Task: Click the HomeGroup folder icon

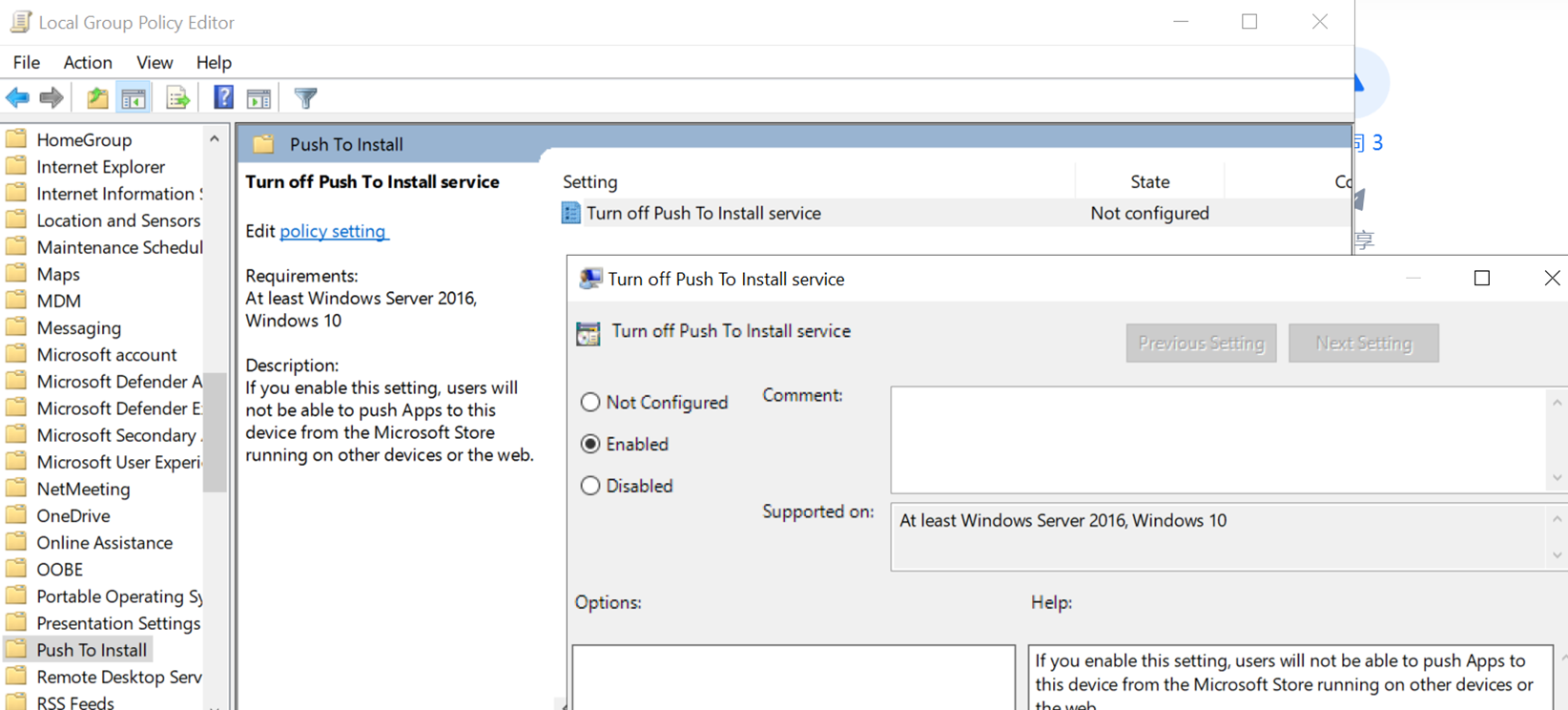Action: pos(16,139)
